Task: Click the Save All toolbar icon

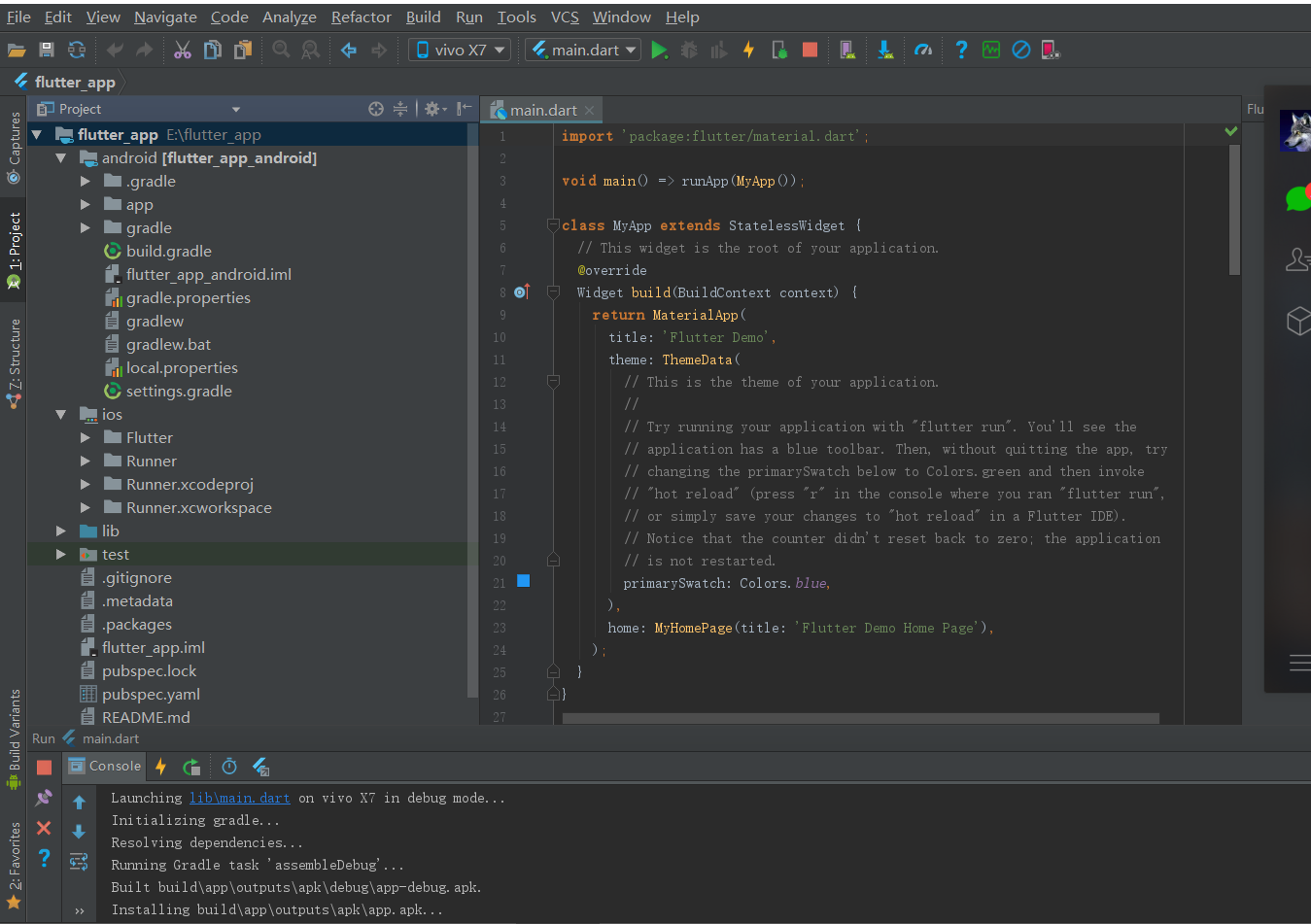Action: [46, 50]
